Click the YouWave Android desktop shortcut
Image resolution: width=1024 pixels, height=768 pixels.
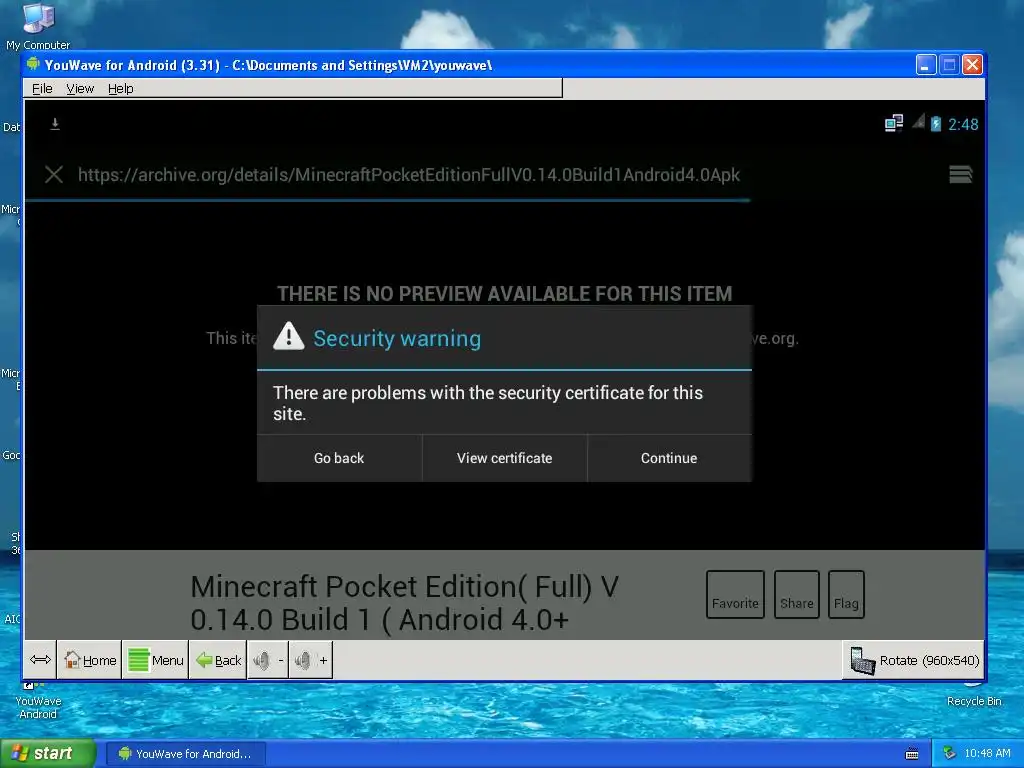pyautogui.click(x=38, y=701)
